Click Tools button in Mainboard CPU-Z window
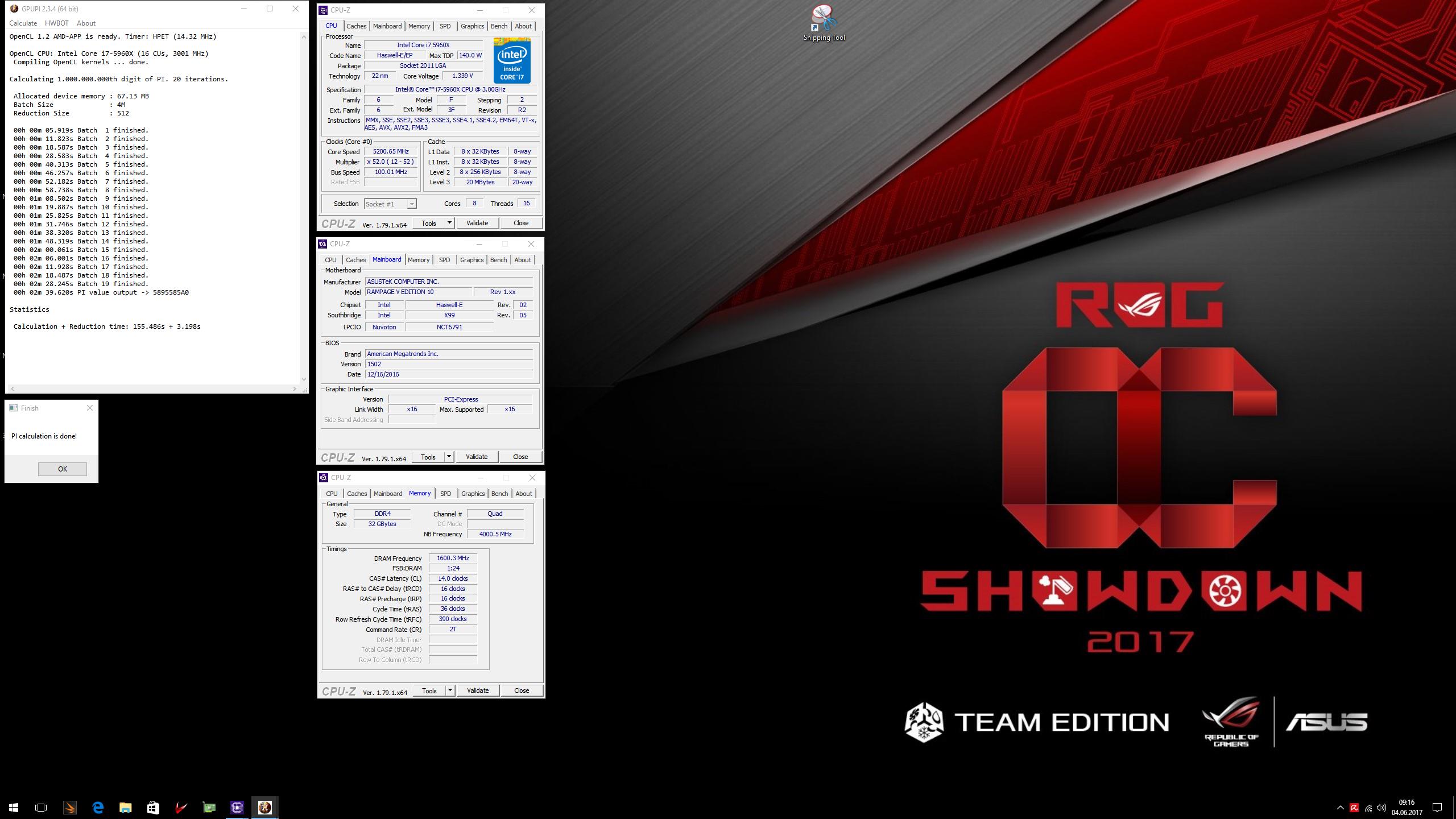 tap(428, 457)
